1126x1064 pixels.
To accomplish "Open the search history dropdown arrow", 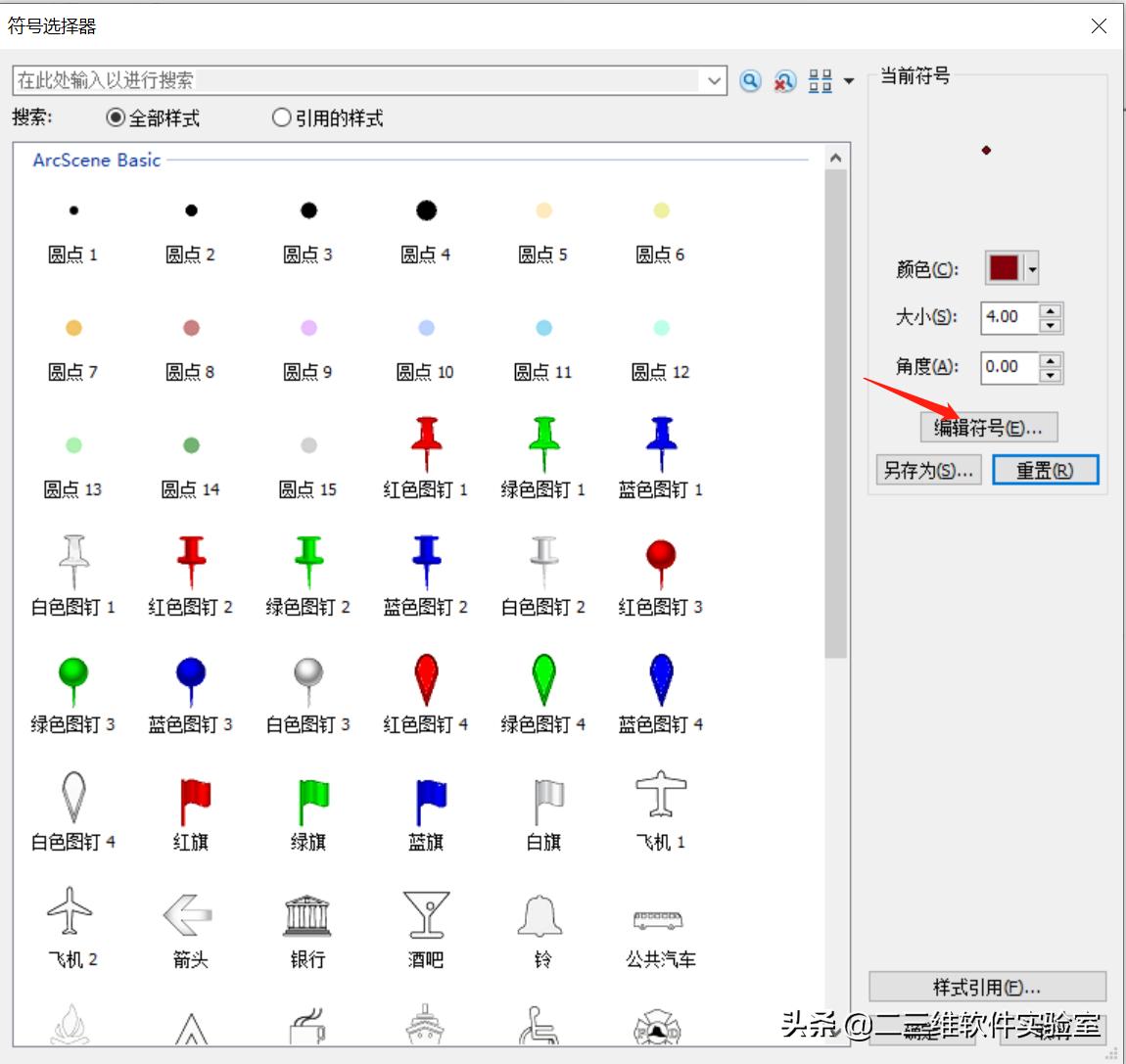I will (714, 81).
